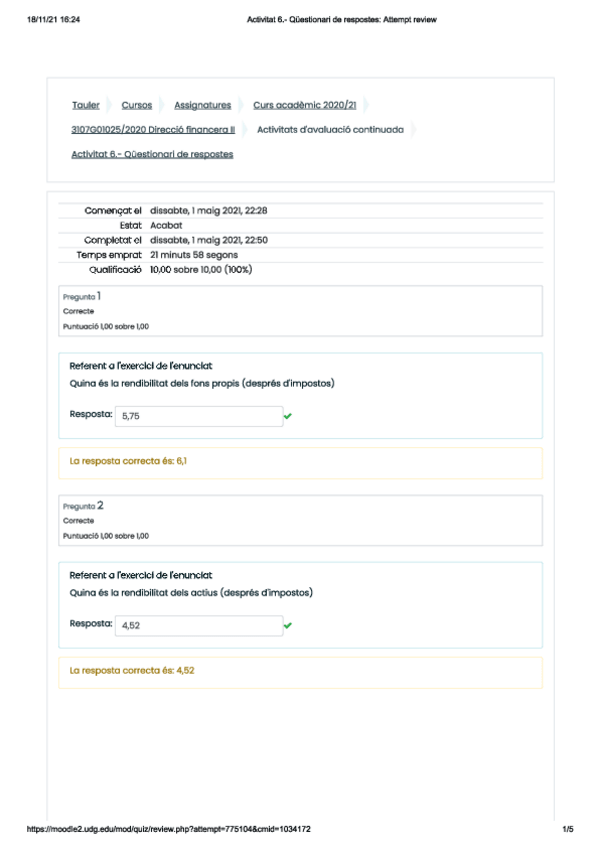The height and width of the screenshot is (848, 599).
Task: Open 3107G01025/2020 Direcció financera II link
Action: tap(153, 130)
